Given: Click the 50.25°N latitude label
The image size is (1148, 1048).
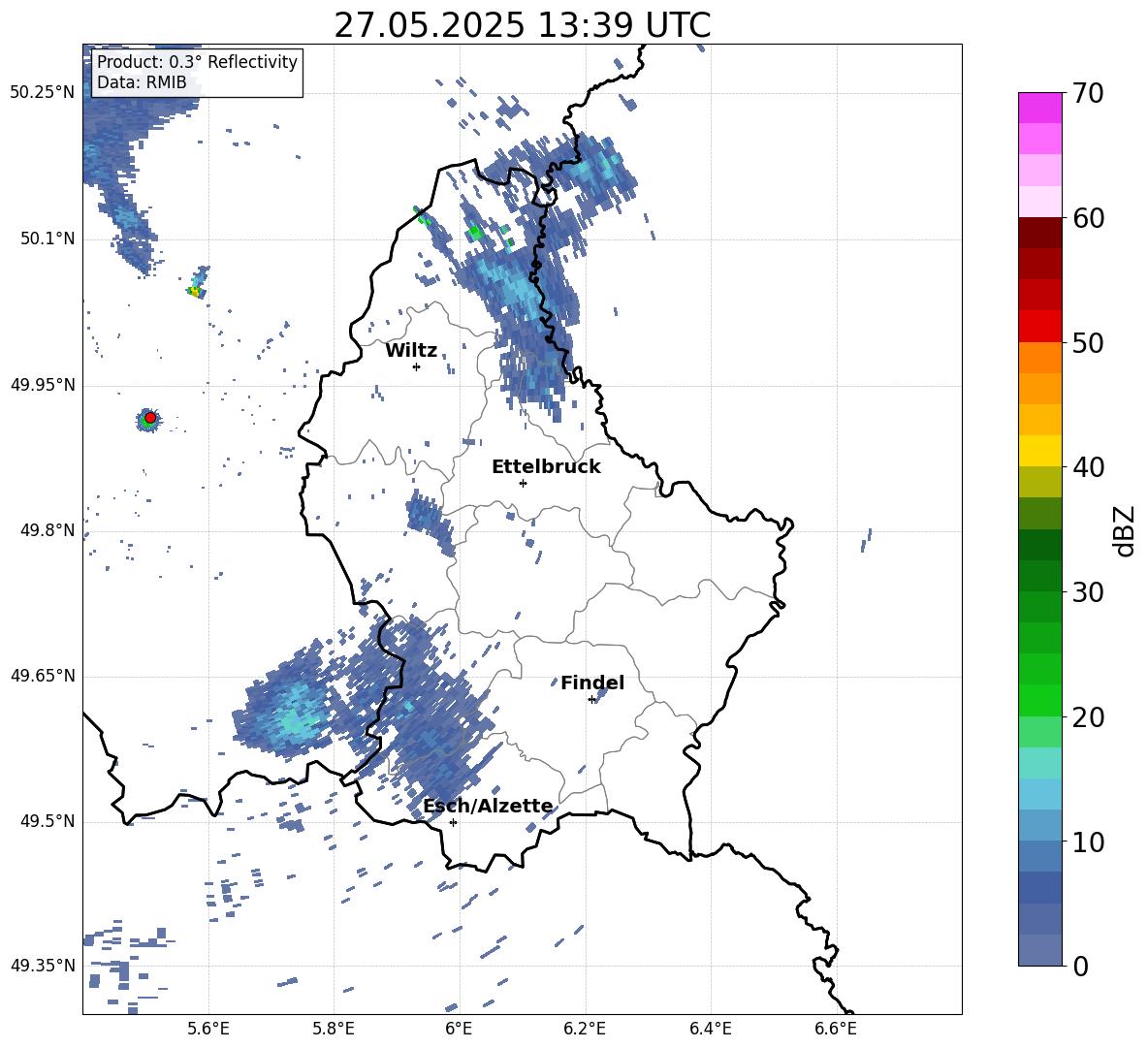Looking at the screenshot, I should coord(43,93).
